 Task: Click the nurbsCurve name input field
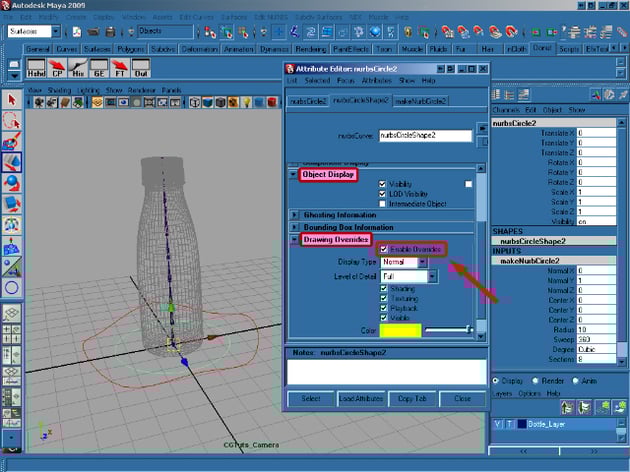pyautogui.click(x=425, y=136)
